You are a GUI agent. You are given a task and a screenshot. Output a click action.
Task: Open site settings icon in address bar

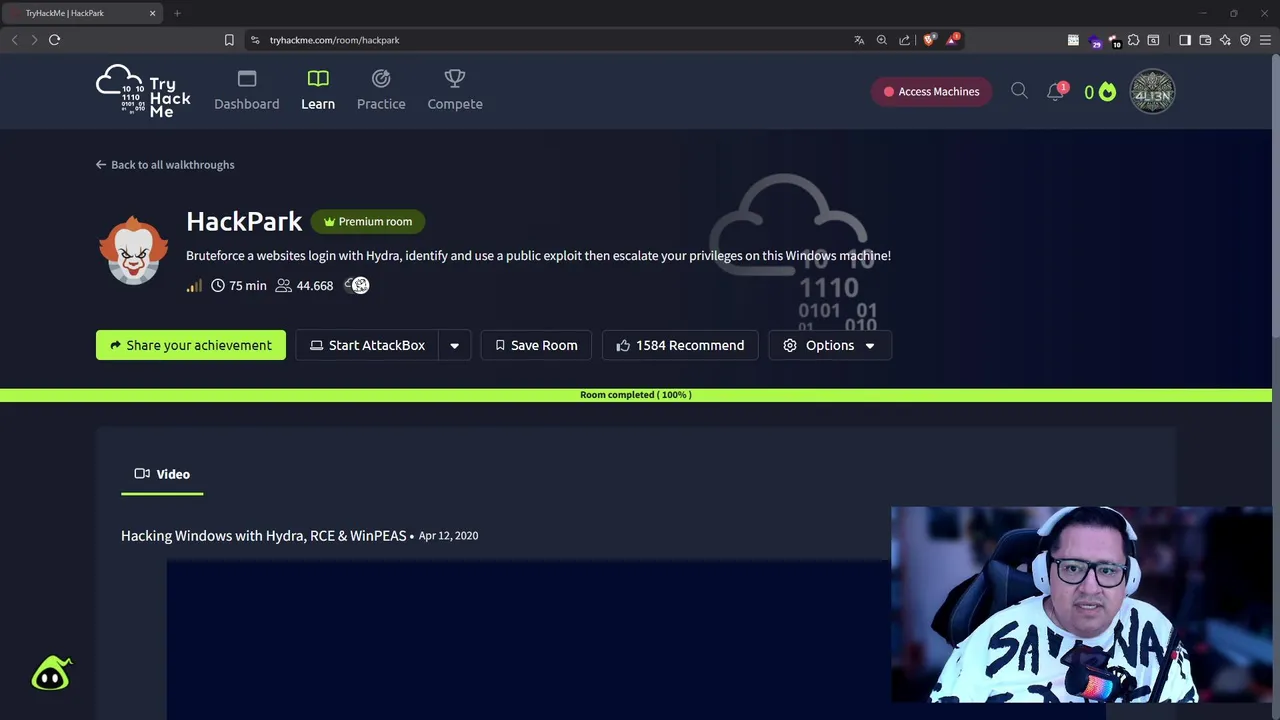click(x=255, y=40)
